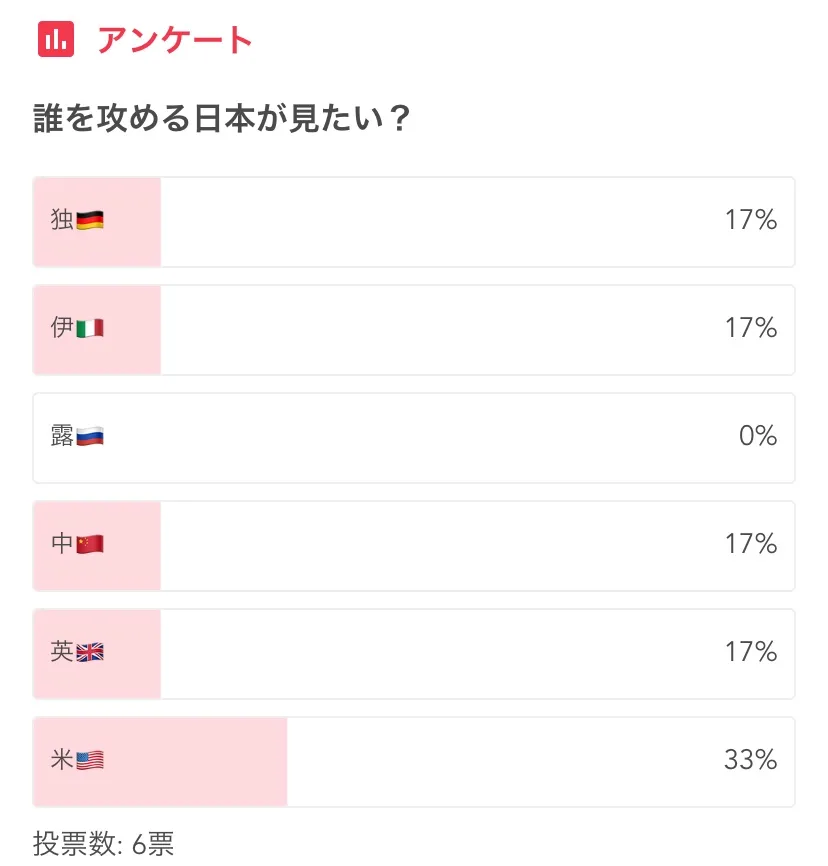Select the 独 poll option row

pos(414,222)
